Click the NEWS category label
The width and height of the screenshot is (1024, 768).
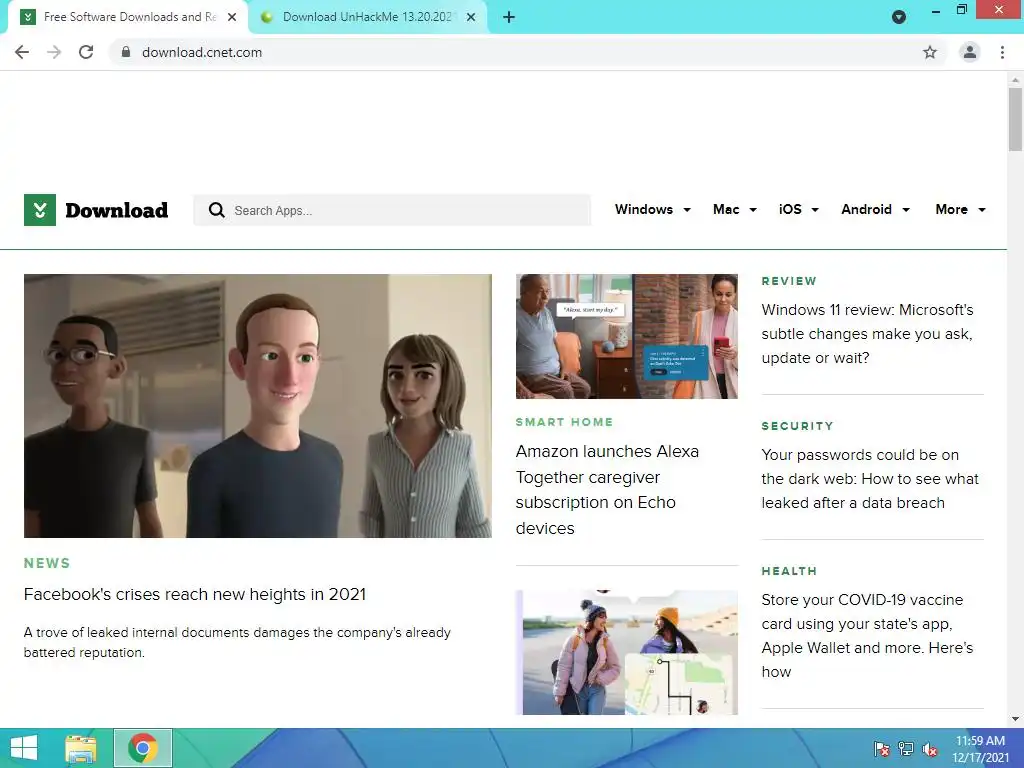(x=46, y=563)
